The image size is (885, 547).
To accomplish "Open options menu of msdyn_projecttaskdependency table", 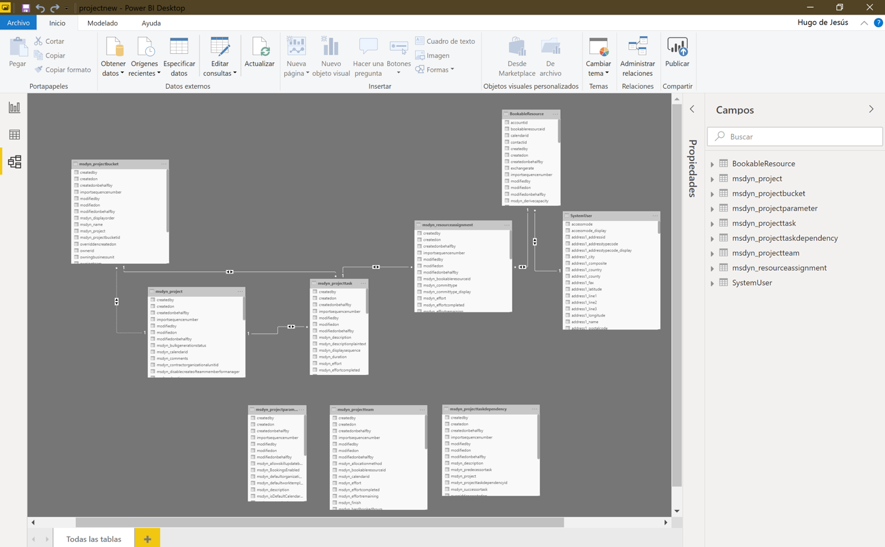I will [x=534, y=409].
